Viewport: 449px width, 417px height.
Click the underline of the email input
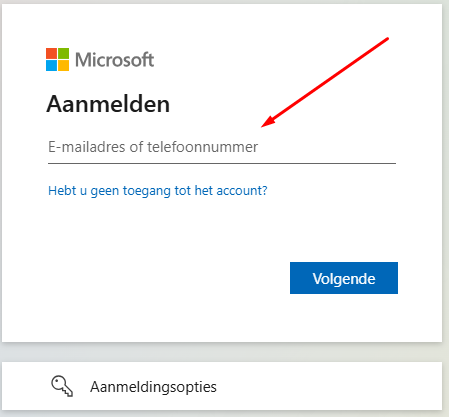(222, 163)
